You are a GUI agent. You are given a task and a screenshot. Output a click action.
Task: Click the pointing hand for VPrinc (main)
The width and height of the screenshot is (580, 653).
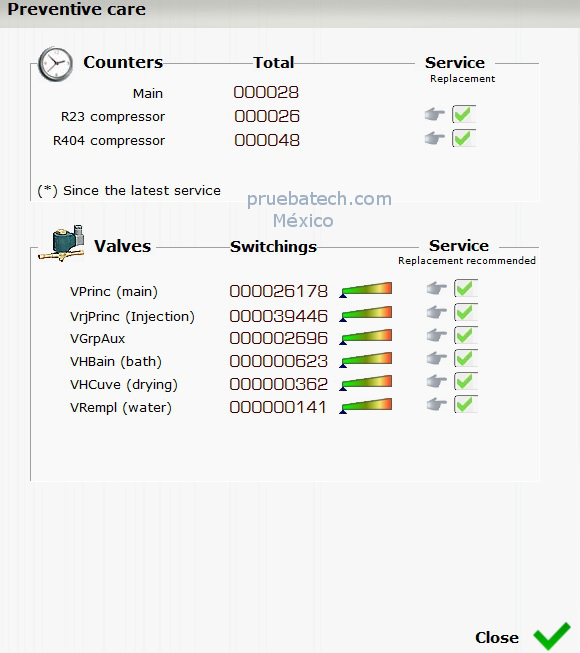click(437, 288)
